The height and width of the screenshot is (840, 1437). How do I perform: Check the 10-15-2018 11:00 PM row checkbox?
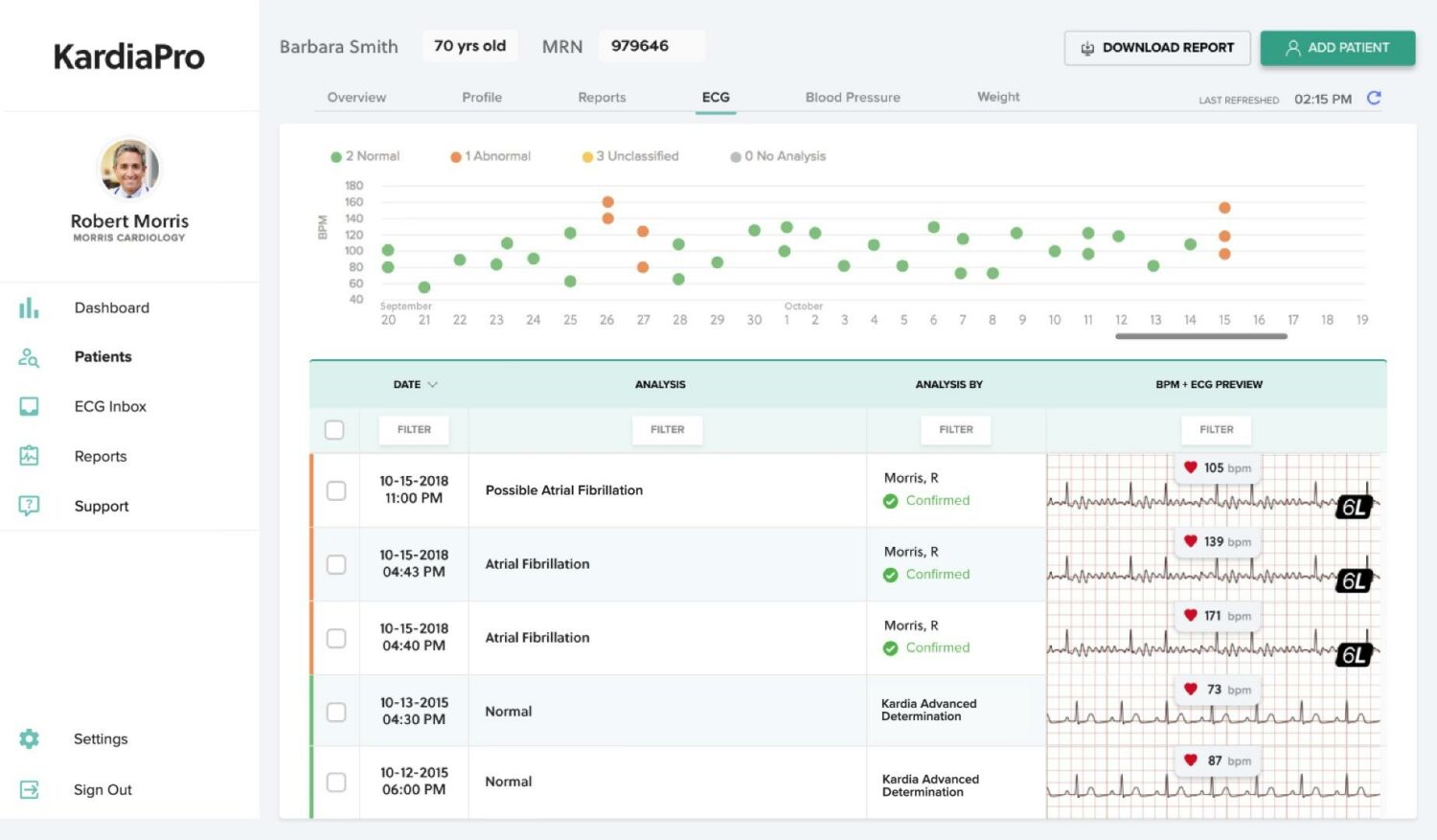[336, 490]
